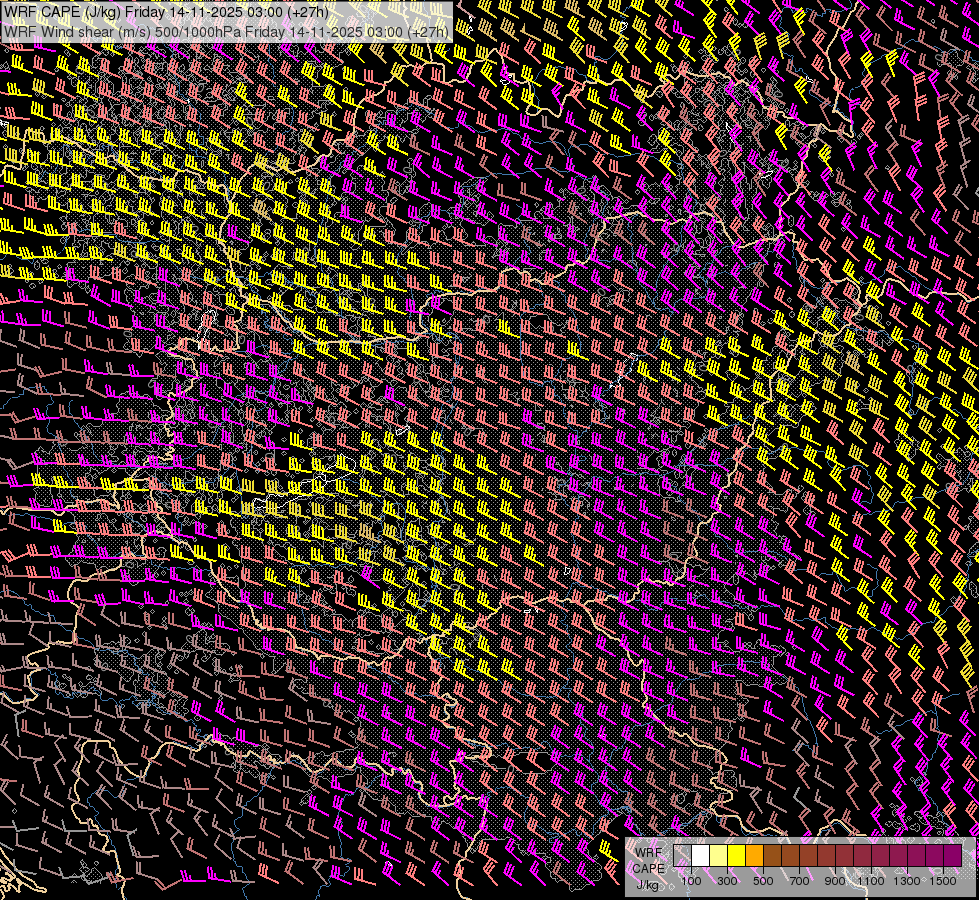Select the 500 value on the legend scale

(x=763, y=881)
